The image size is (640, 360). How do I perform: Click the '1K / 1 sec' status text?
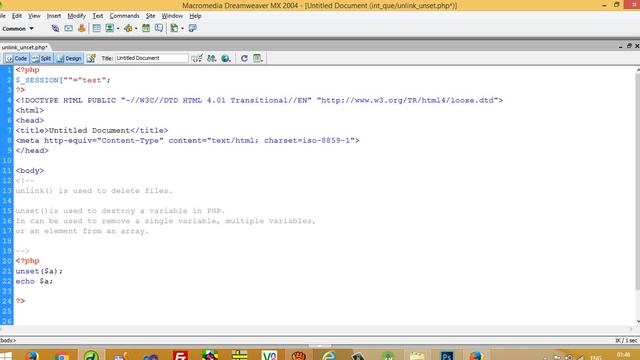point(626,340)
